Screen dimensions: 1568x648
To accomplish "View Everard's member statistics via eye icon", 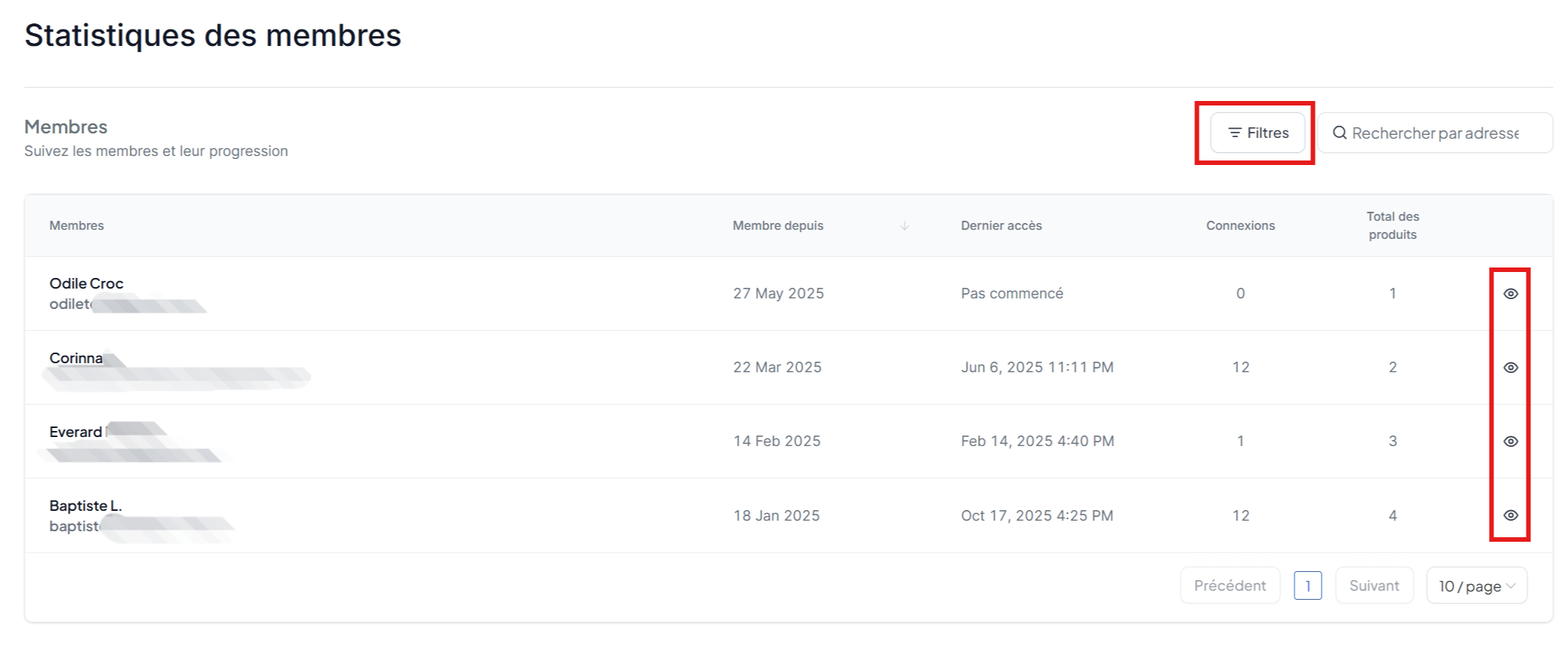I will [x=1510, y=442].
